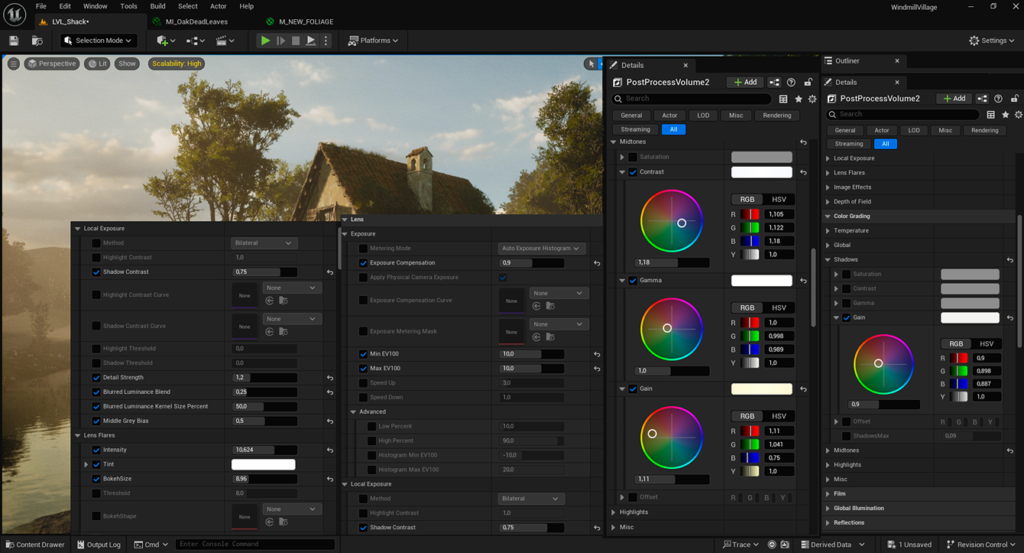Click the Midtones Gain color swatch
Screen dimensions: 1024x553
(x=761, y=389)
